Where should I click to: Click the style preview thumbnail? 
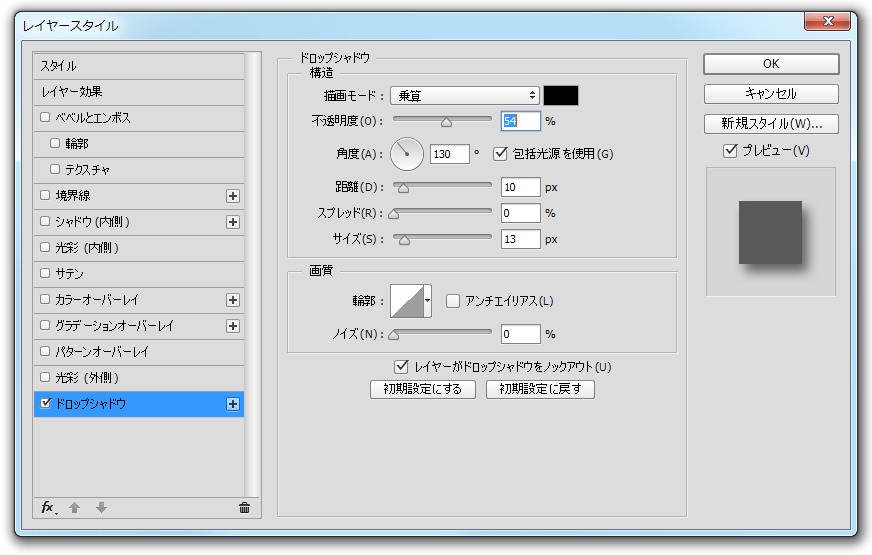pyautogui.click(x=771, y=232)
